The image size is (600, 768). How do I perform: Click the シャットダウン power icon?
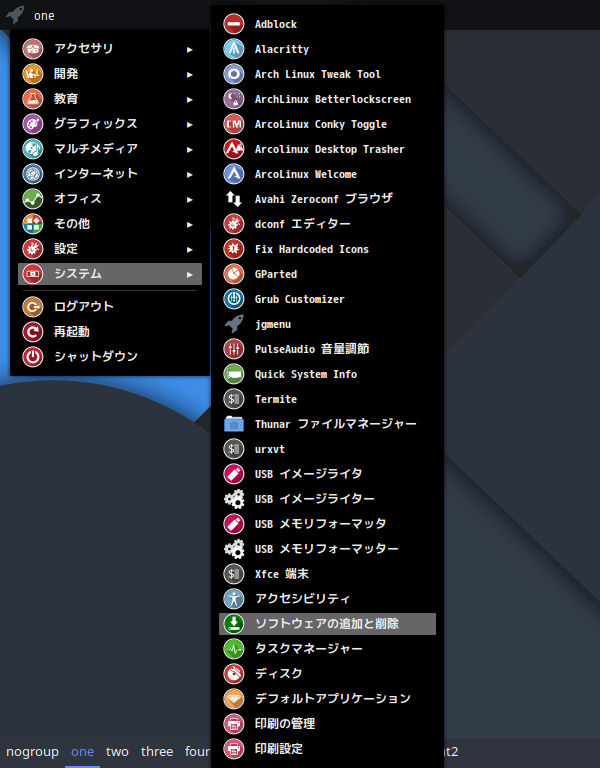[33, 357]
